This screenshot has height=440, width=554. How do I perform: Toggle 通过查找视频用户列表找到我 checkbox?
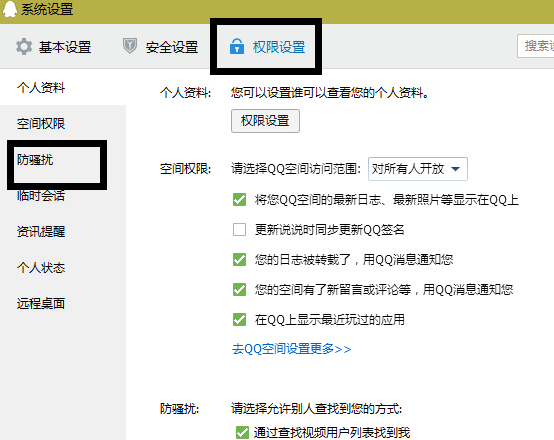tap(242, 432)
